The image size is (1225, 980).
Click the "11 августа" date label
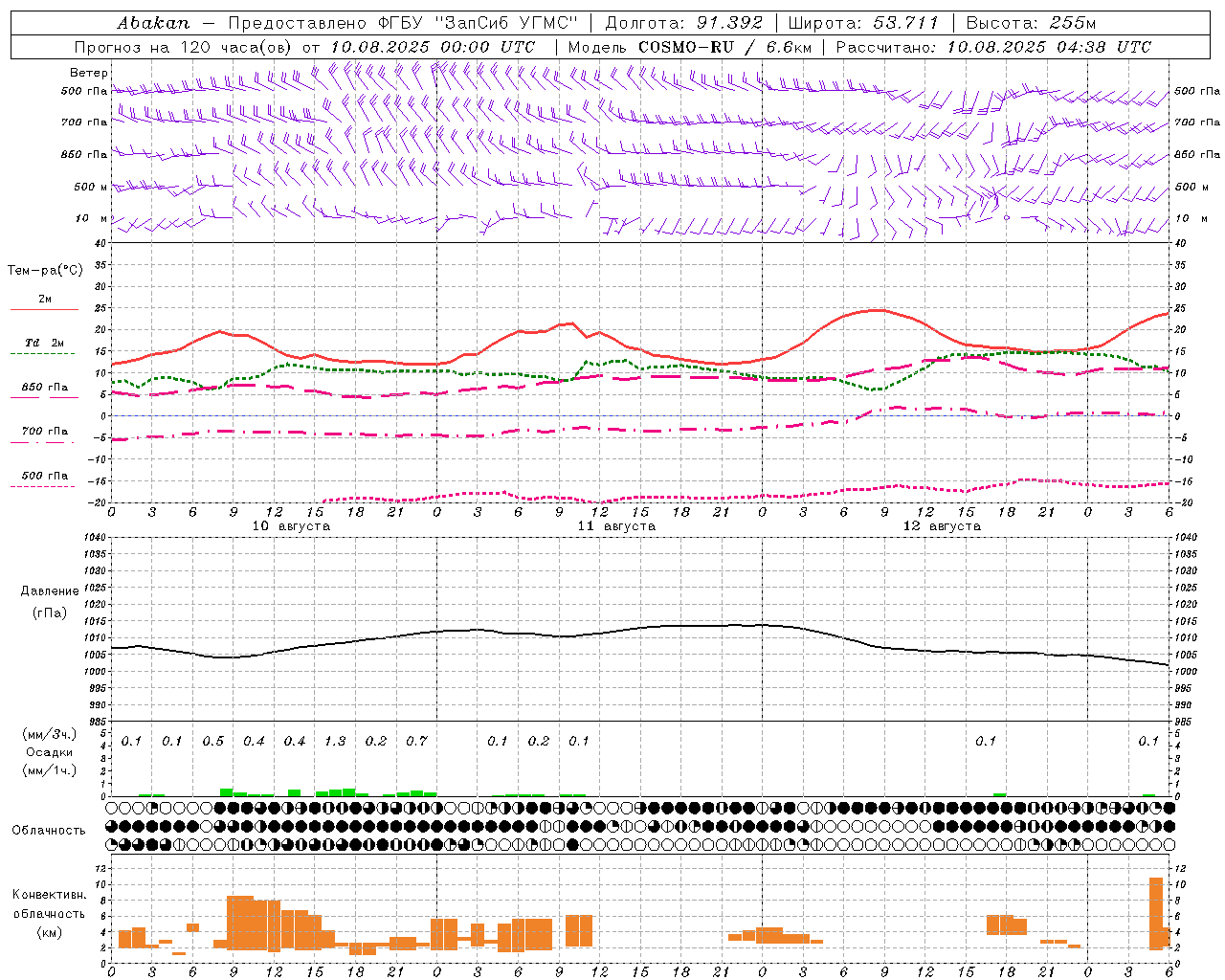[x=616, y=526]
